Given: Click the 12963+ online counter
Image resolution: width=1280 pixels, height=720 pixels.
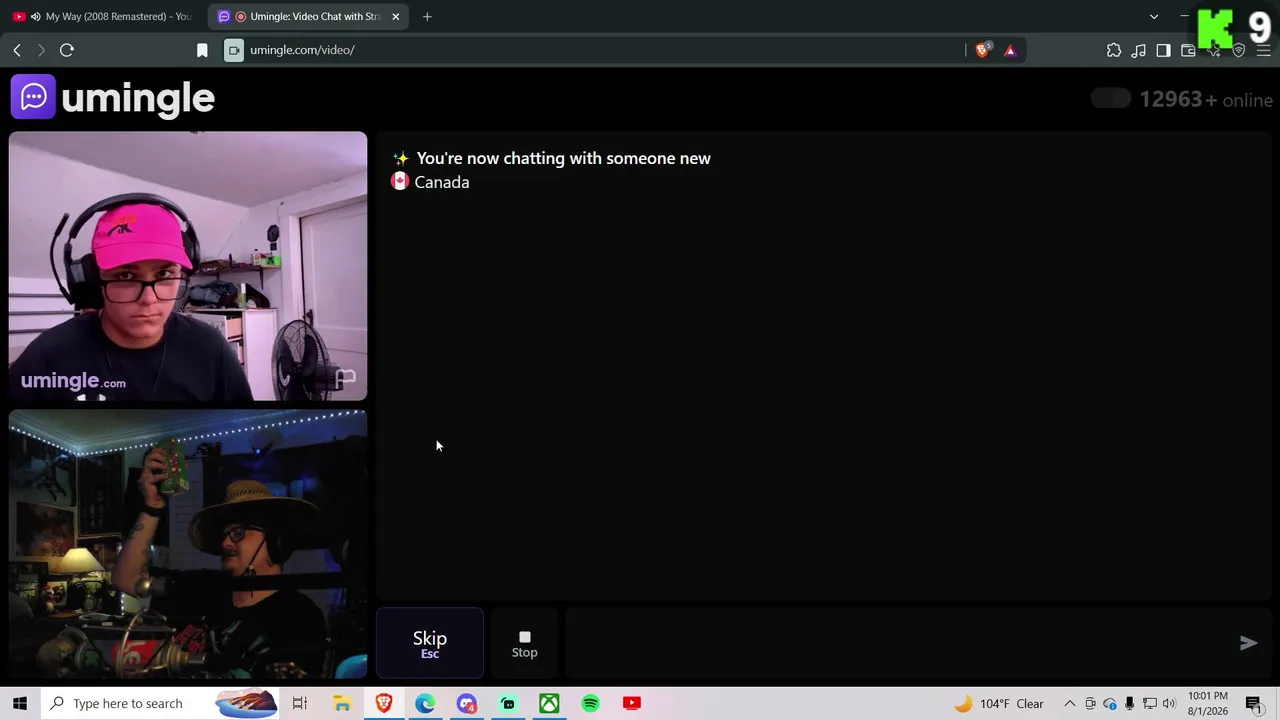Looking at the screenshot, I should point(1206,100).
